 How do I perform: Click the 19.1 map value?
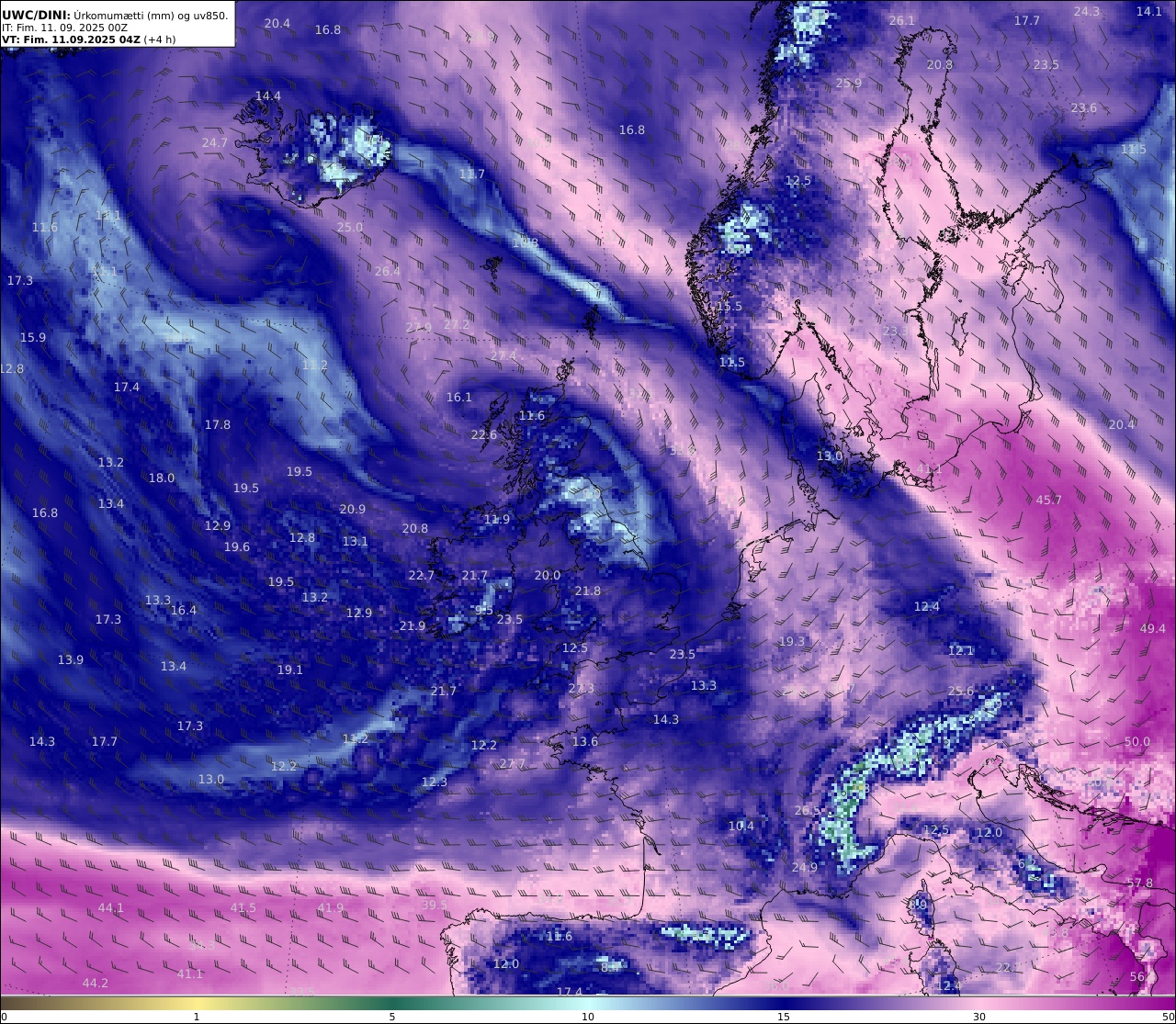(290, 670)
